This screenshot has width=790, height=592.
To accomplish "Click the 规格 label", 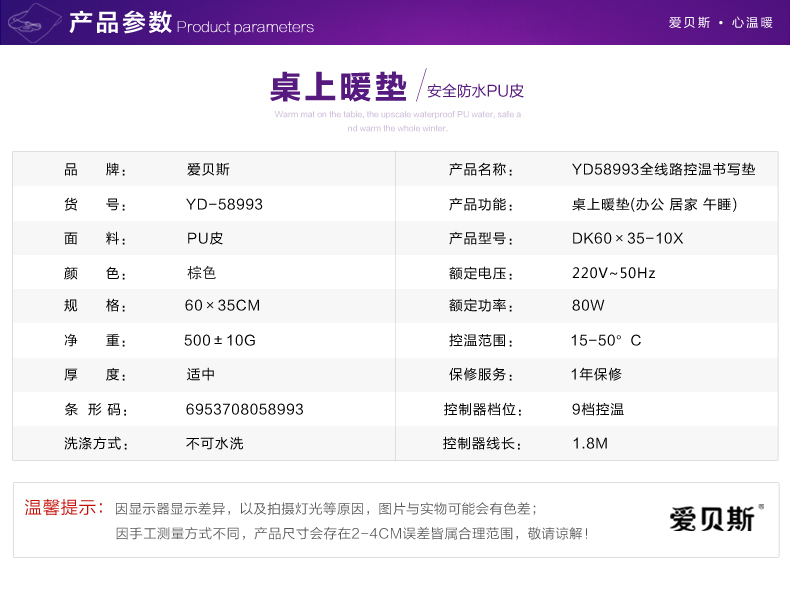I will [95, 305].
